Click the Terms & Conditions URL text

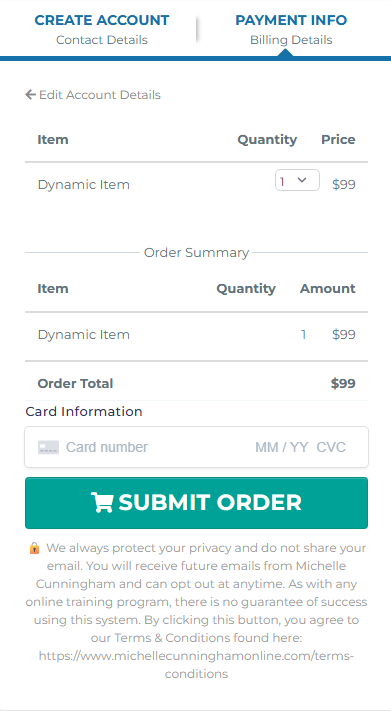(196, 665)
